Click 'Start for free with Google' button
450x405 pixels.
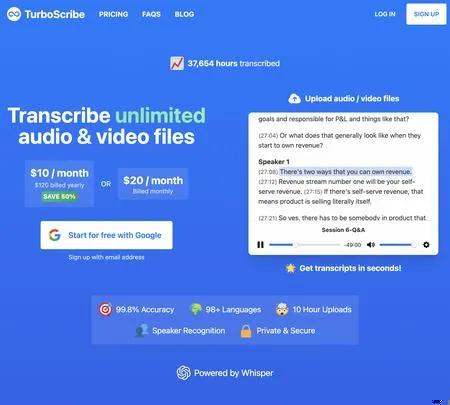pos(106,235)
